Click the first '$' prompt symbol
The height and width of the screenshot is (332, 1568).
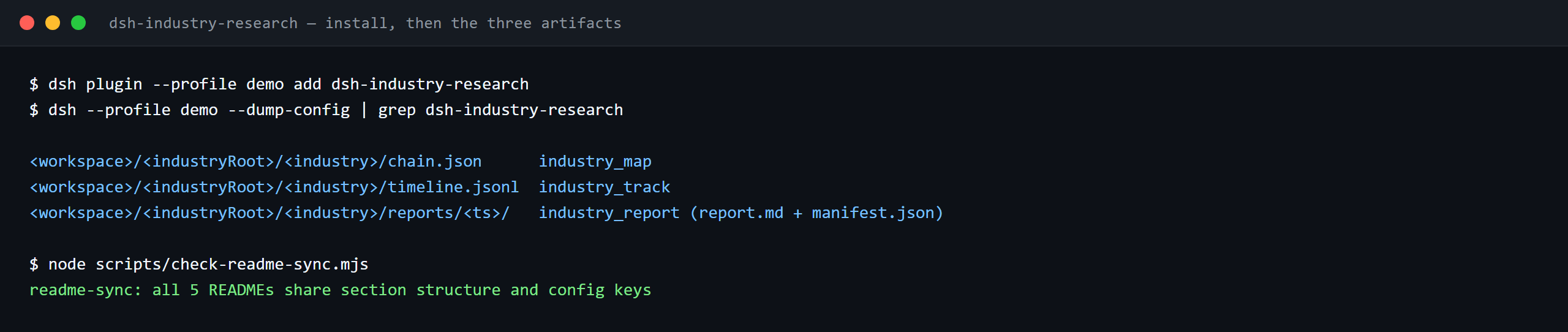(x=34, y=84)
